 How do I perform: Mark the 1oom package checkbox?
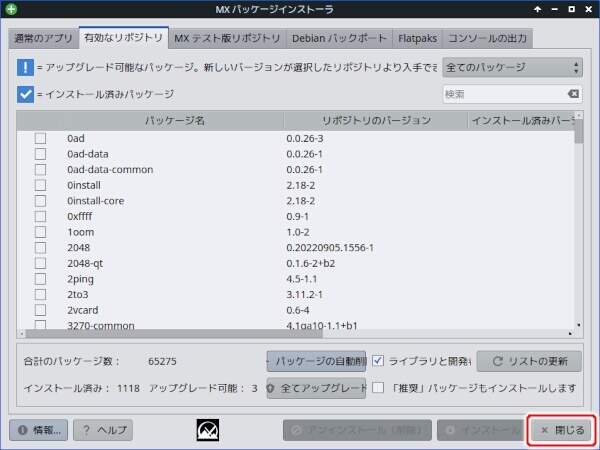40,232
